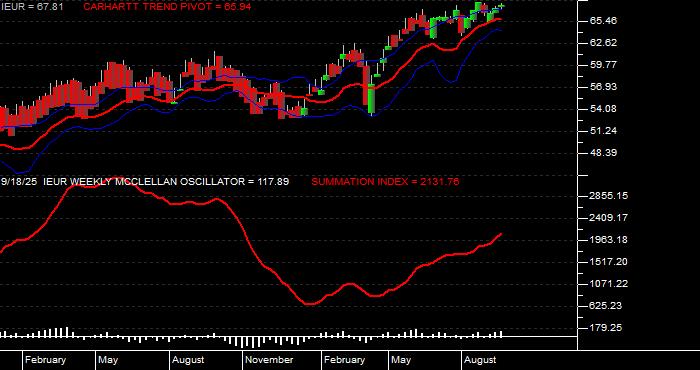This screenshot has height=370, width=700.
Task: Click the 2409.17 summation axis value
Action: click(x=608, y=218)
